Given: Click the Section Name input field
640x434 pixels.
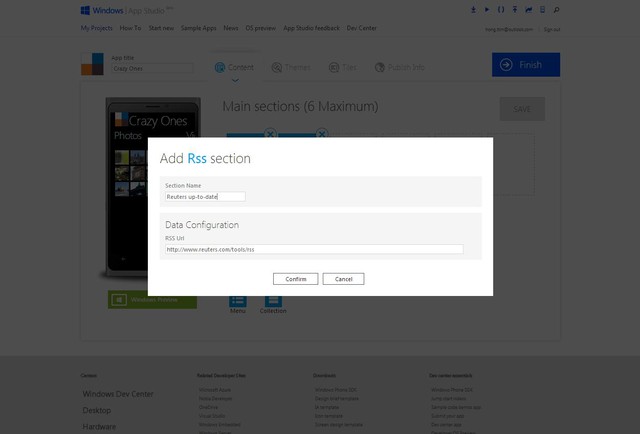Looking at the screenshot, I should pos(205,197).
